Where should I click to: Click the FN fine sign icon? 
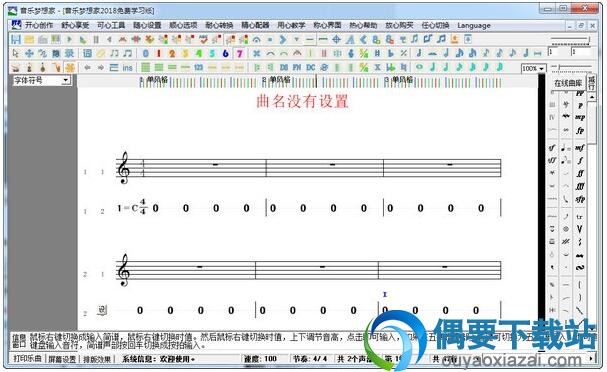click(x=297, y=67)
